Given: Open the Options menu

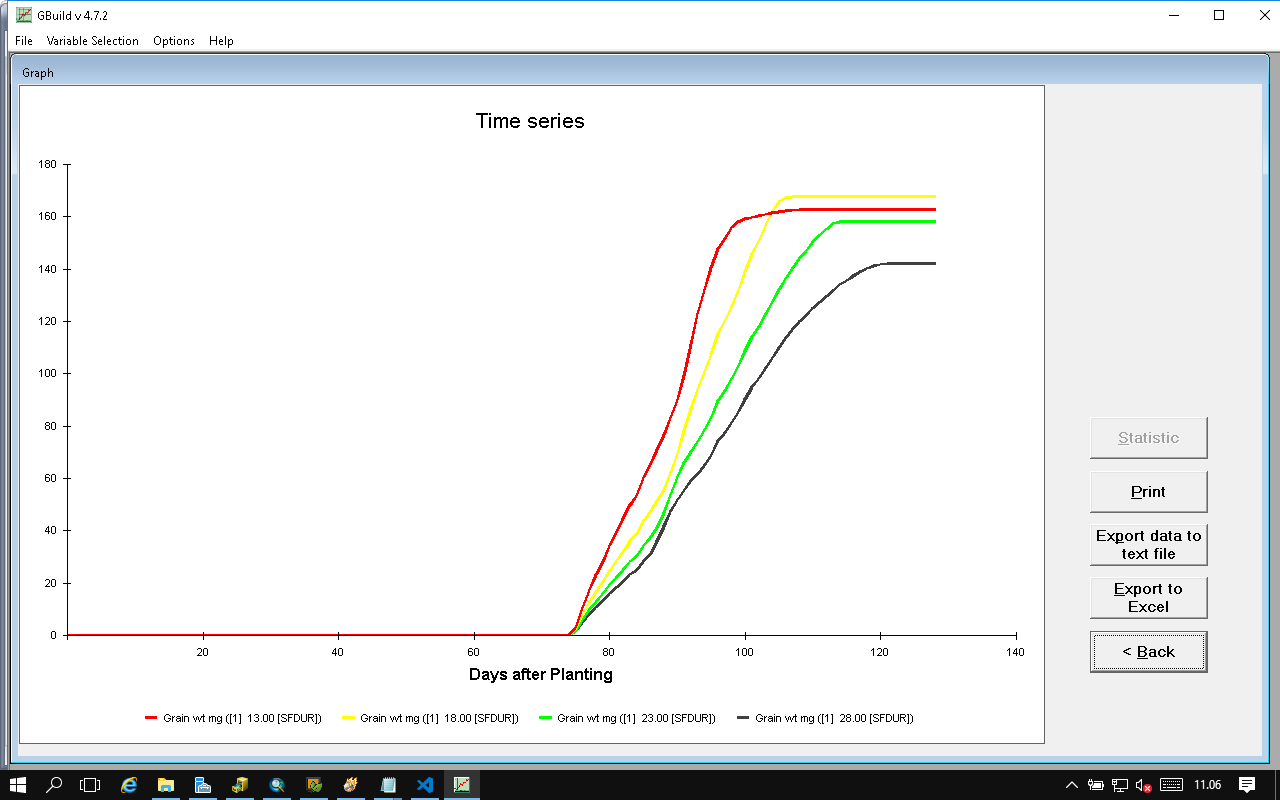Looking at the screenshot, I should [174, 41].
